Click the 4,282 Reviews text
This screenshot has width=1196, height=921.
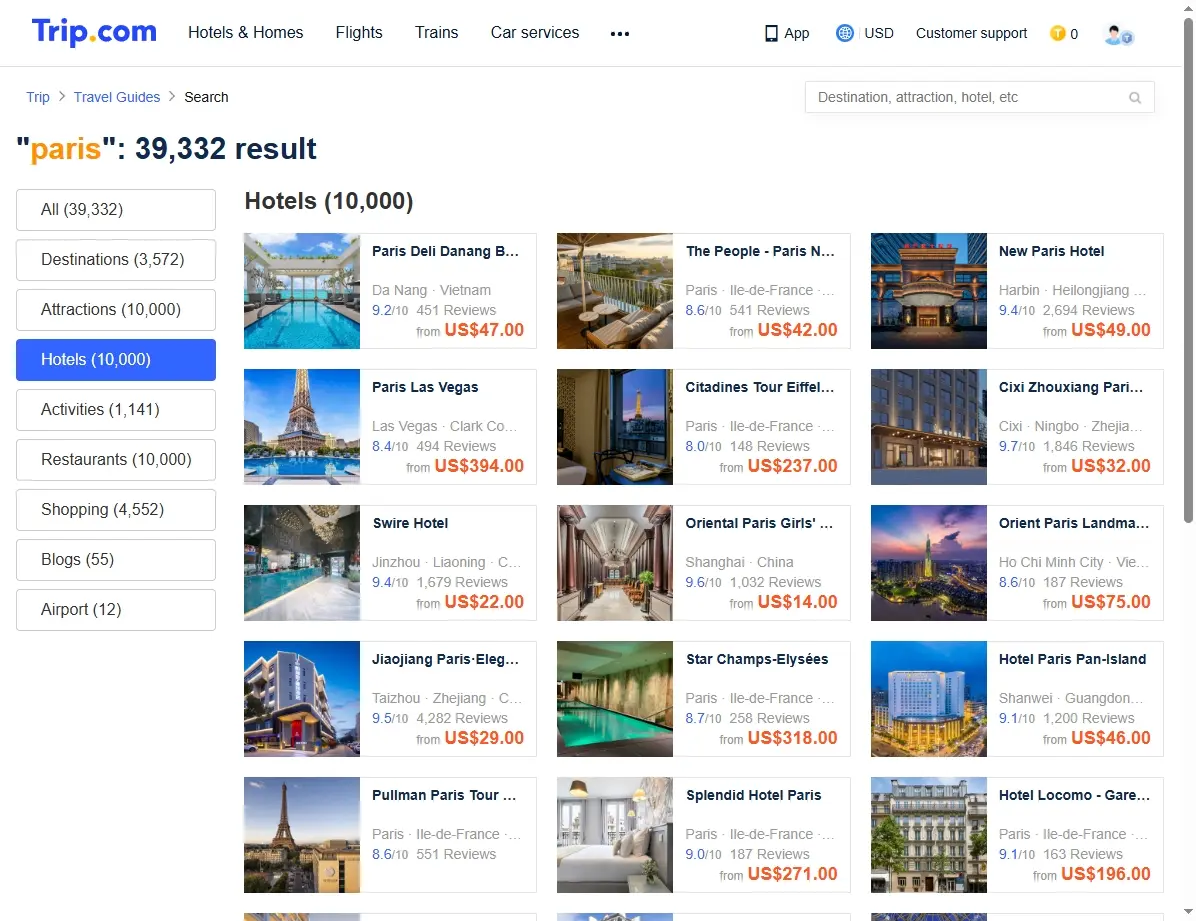point(461,718)
